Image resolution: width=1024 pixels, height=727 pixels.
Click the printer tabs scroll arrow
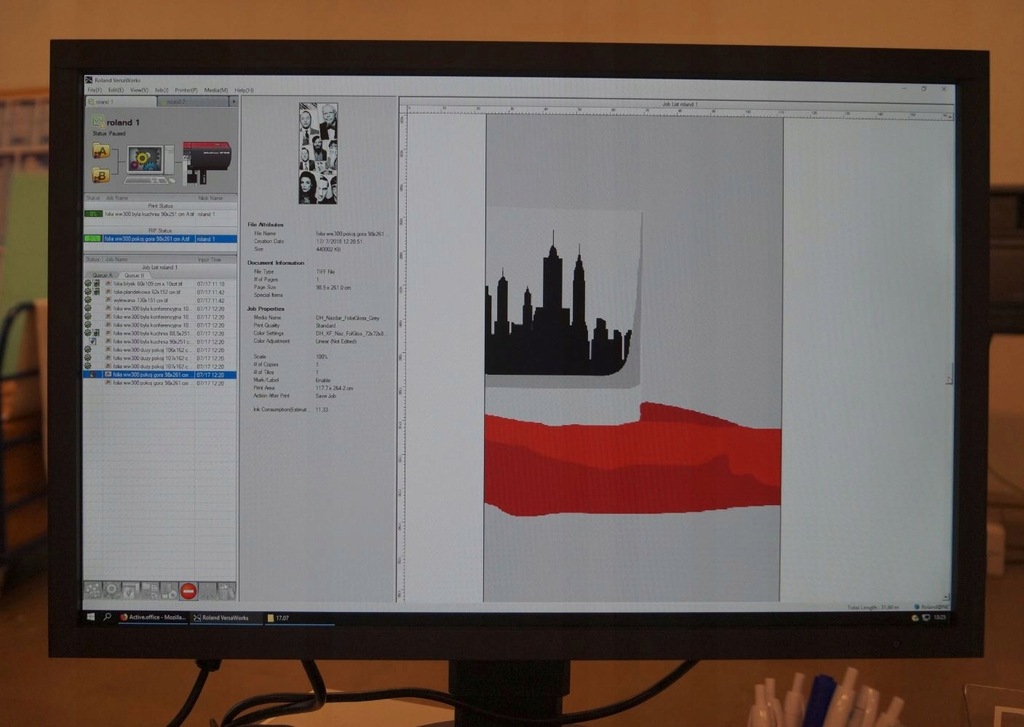[233, 102]
